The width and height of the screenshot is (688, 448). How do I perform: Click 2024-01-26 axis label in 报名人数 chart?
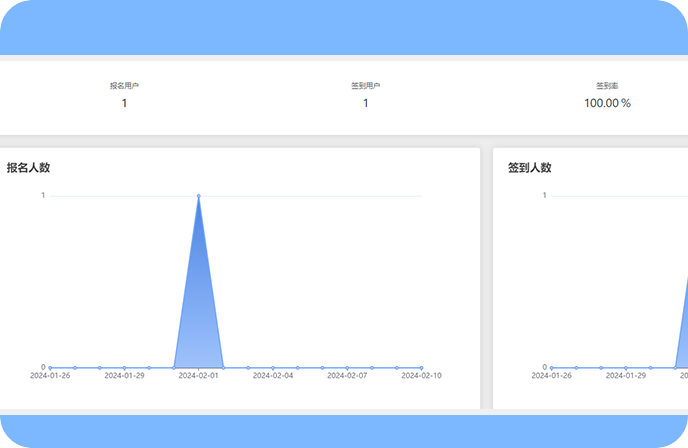(50, 376)
